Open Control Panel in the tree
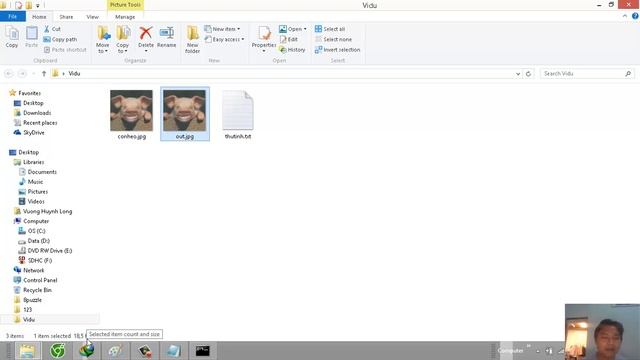Image resolution: width=640 pixels, height=360 pixels. pos(36,280)
